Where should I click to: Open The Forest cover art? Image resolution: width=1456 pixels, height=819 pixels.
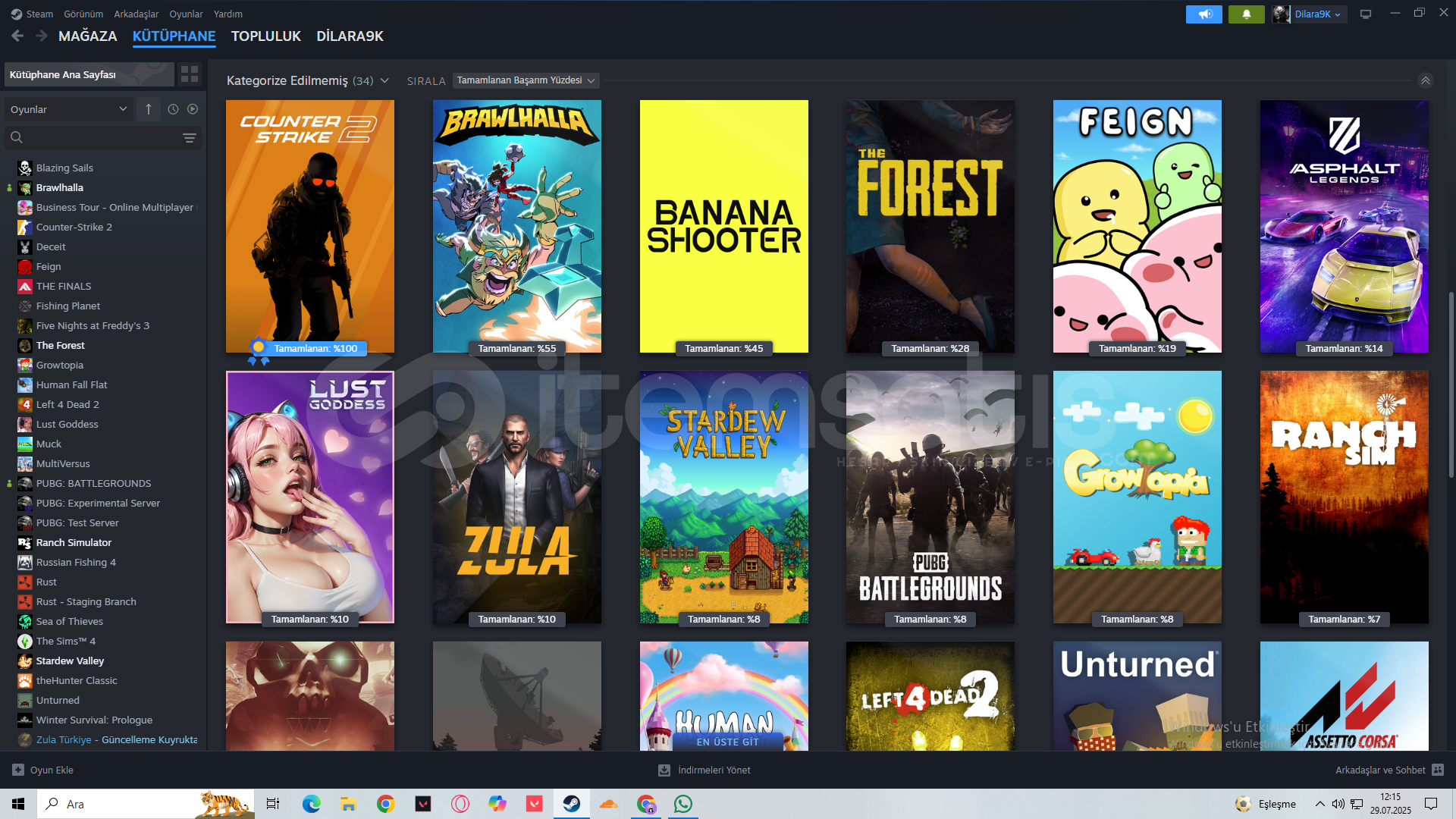click(x=930, y=226)
